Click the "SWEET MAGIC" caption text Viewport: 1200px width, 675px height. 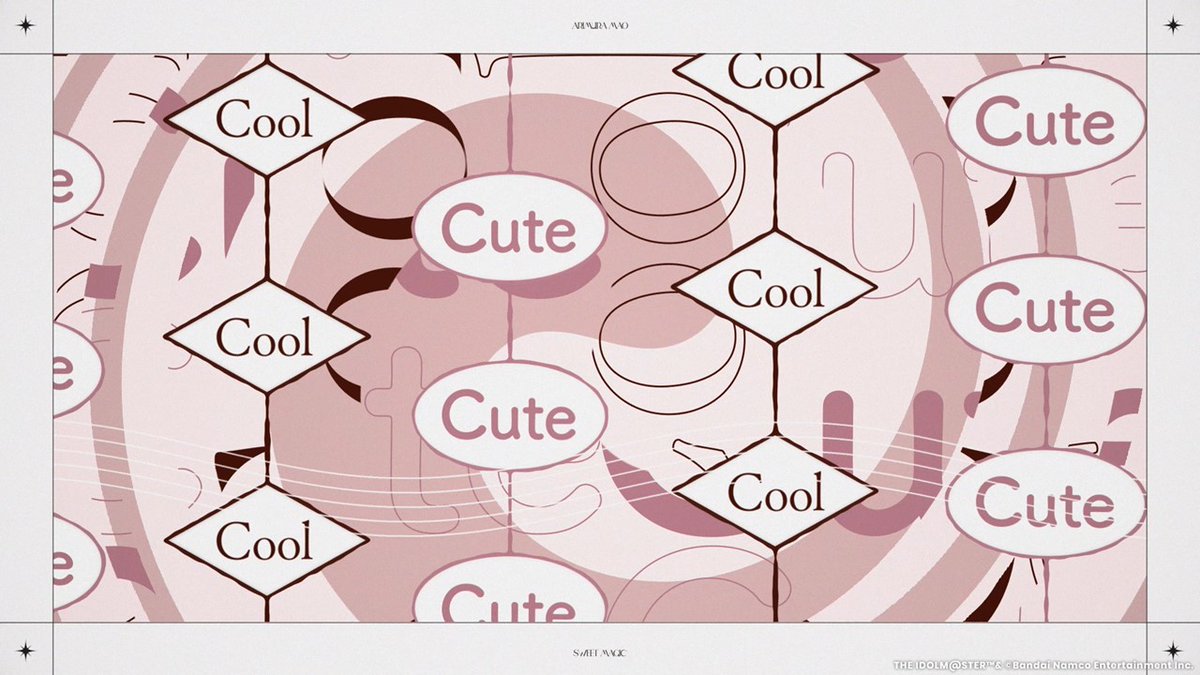tap(600, 653)
